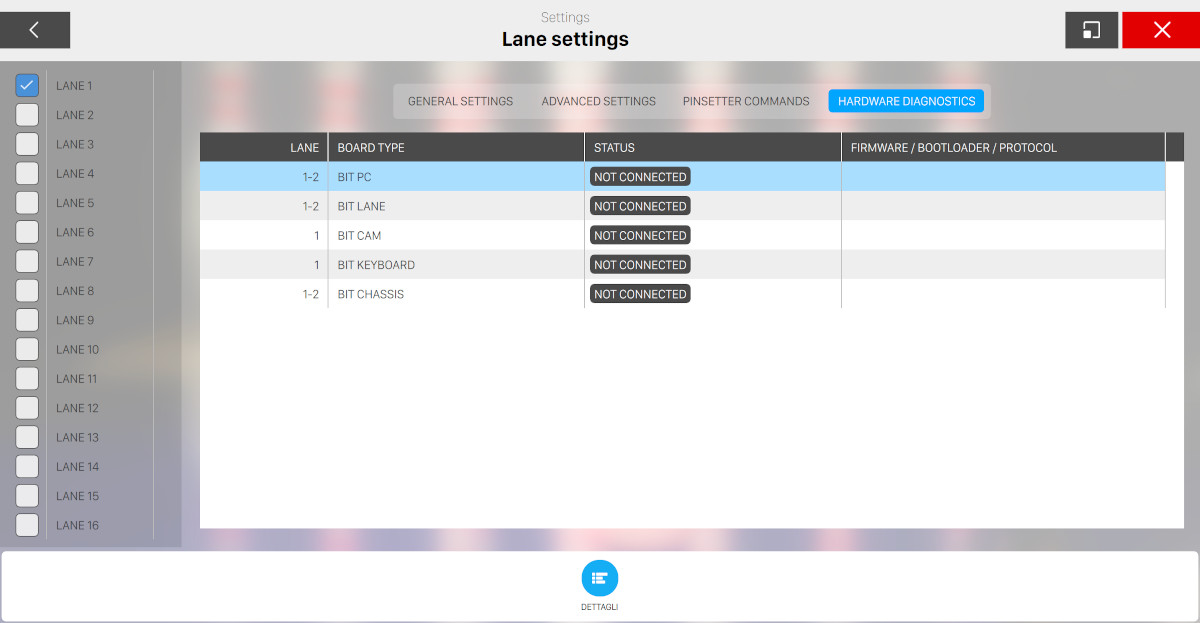Uncheck the Lane 1 checkbox

[x=27, y=86]
